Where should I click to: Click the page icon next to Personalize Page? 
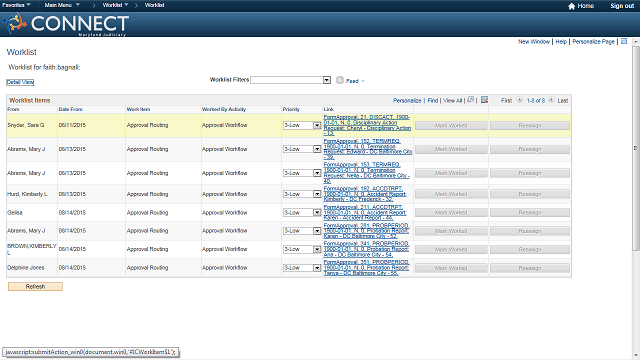(x=624, y=41)
